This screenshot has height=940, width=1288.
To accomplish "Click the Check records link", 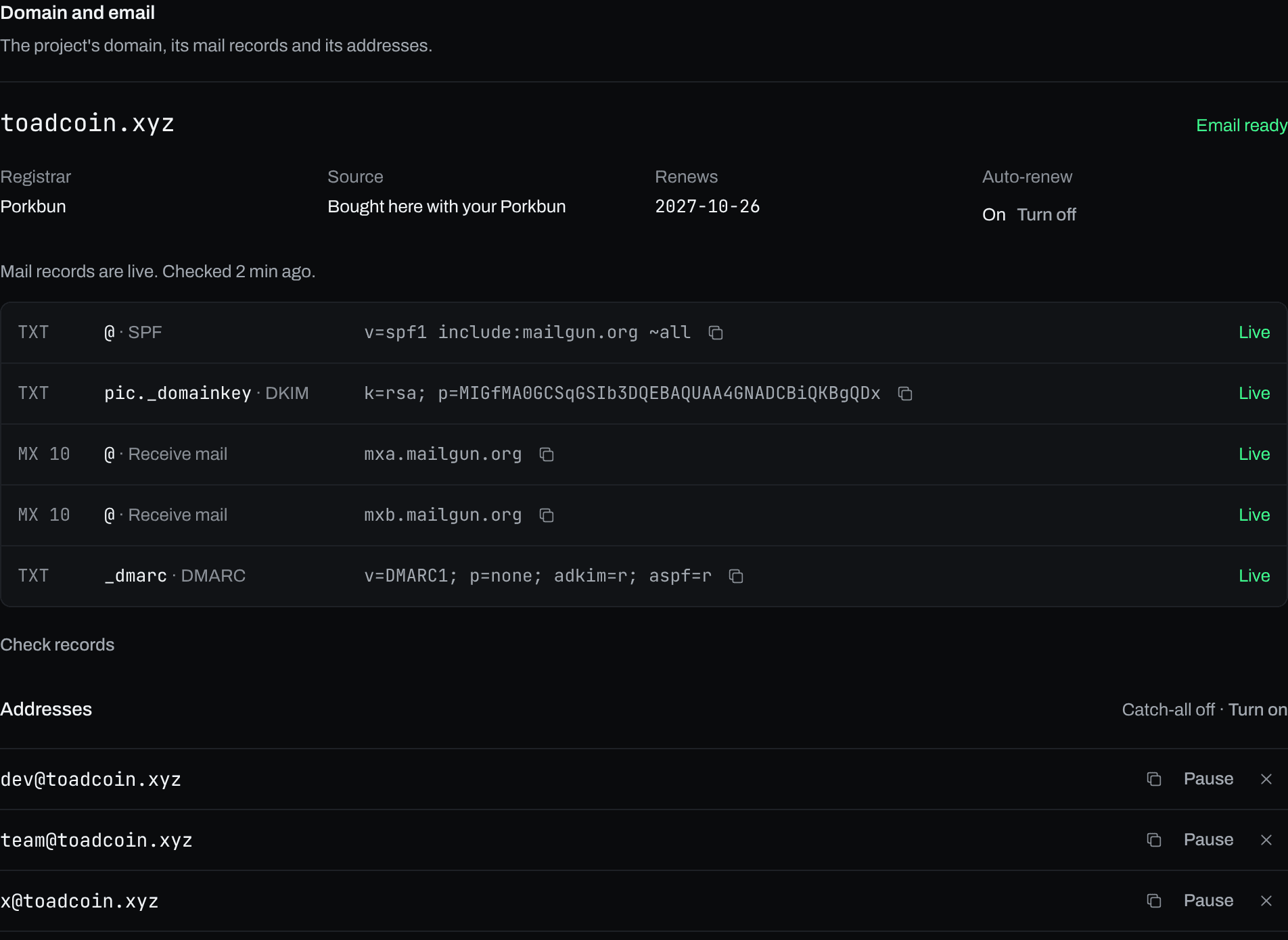I will [57, 644].
